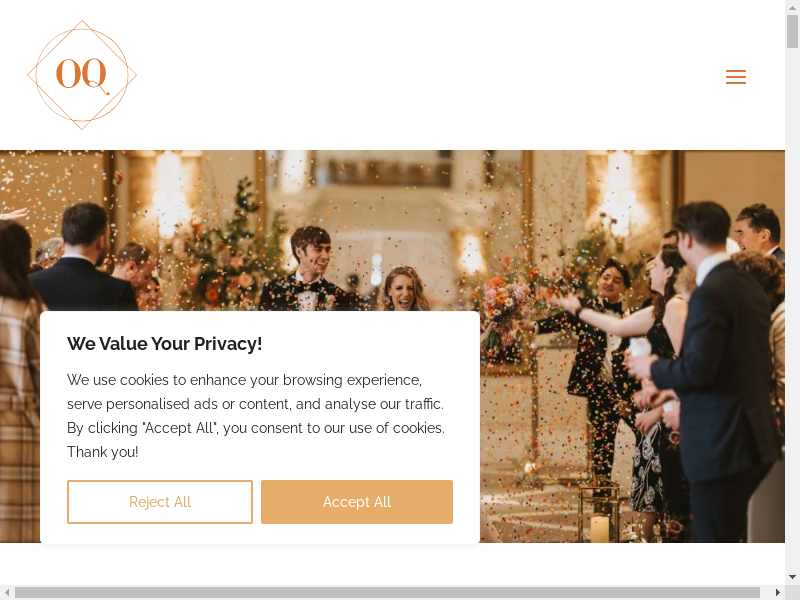Click the candle lantern in the aisle
This screenshot has height=600, width=800.
coord(599,515)
